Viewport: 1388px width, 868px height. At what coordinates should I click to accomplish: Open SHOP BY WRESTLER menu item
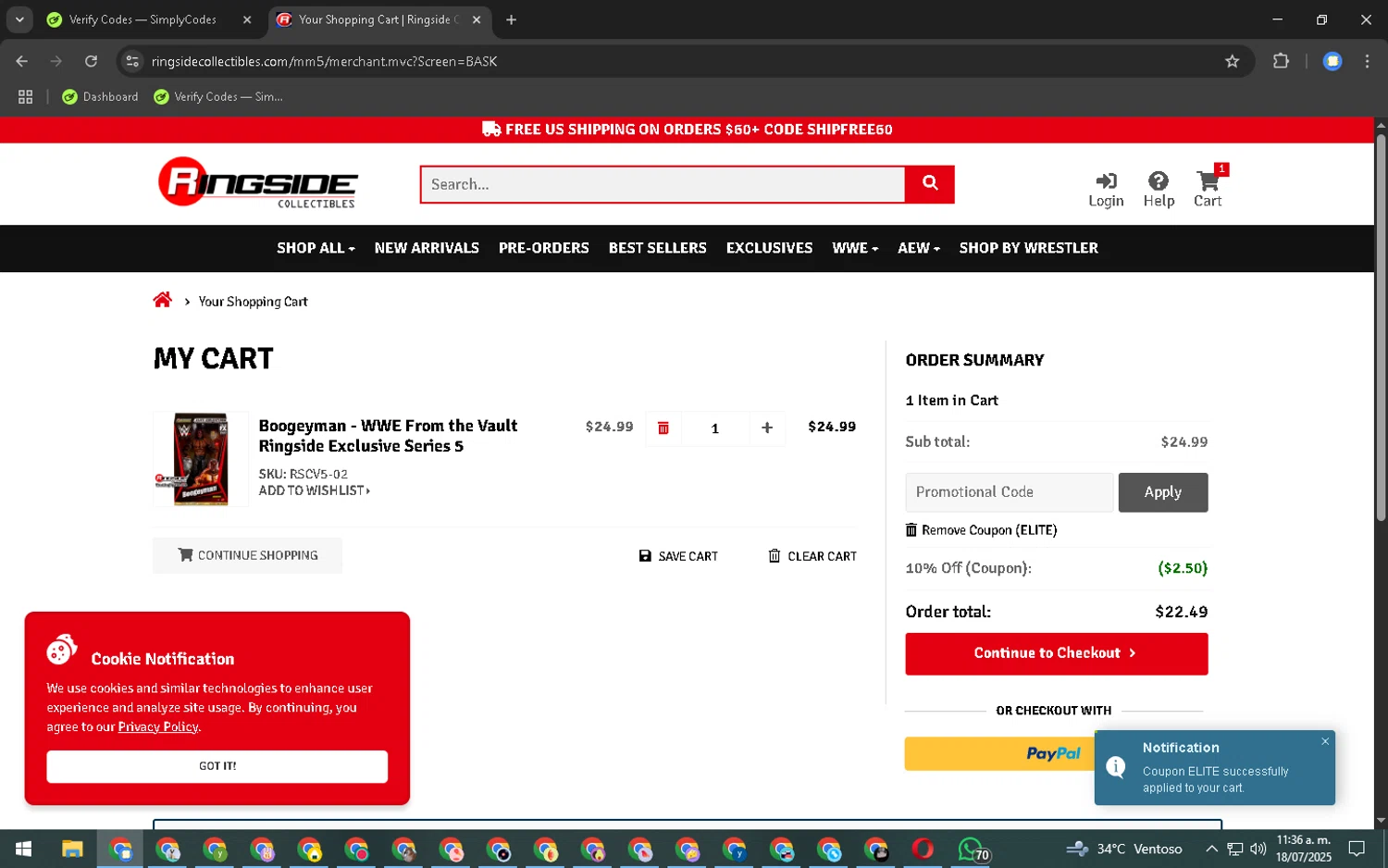(1028, 248)
